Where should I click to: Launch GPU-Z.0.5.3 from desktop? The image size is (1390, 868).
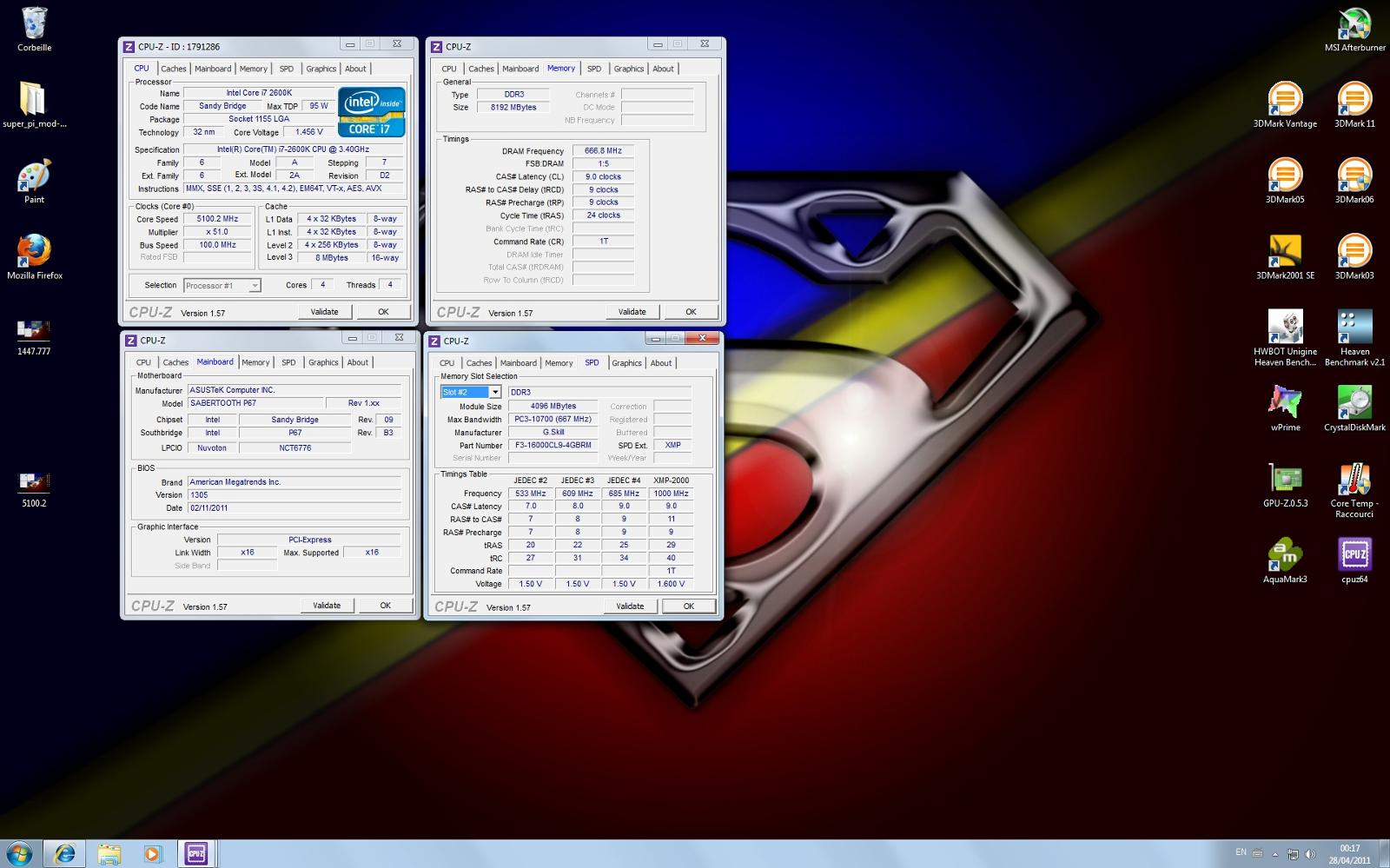tap(1285, 484)
